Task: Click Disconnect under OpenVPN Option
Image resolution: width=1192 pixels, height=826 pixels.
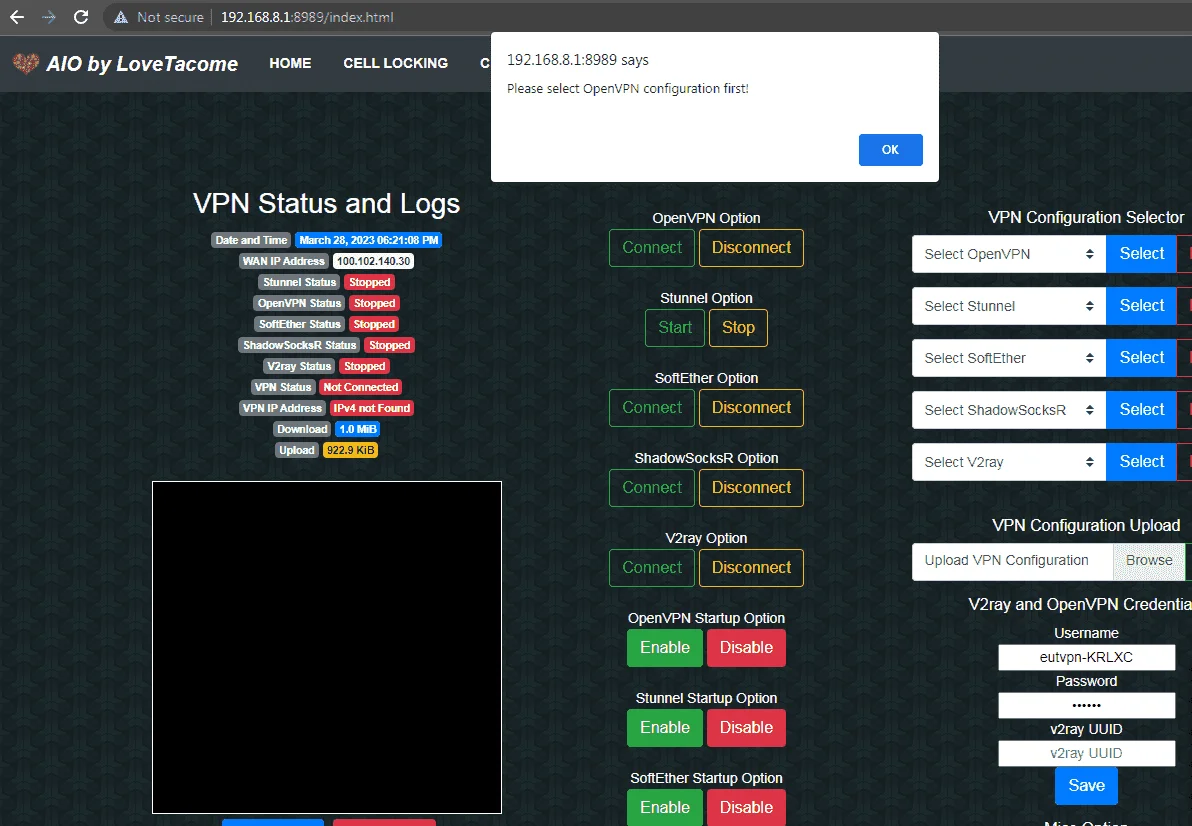Action: click(x=751, y=248)
